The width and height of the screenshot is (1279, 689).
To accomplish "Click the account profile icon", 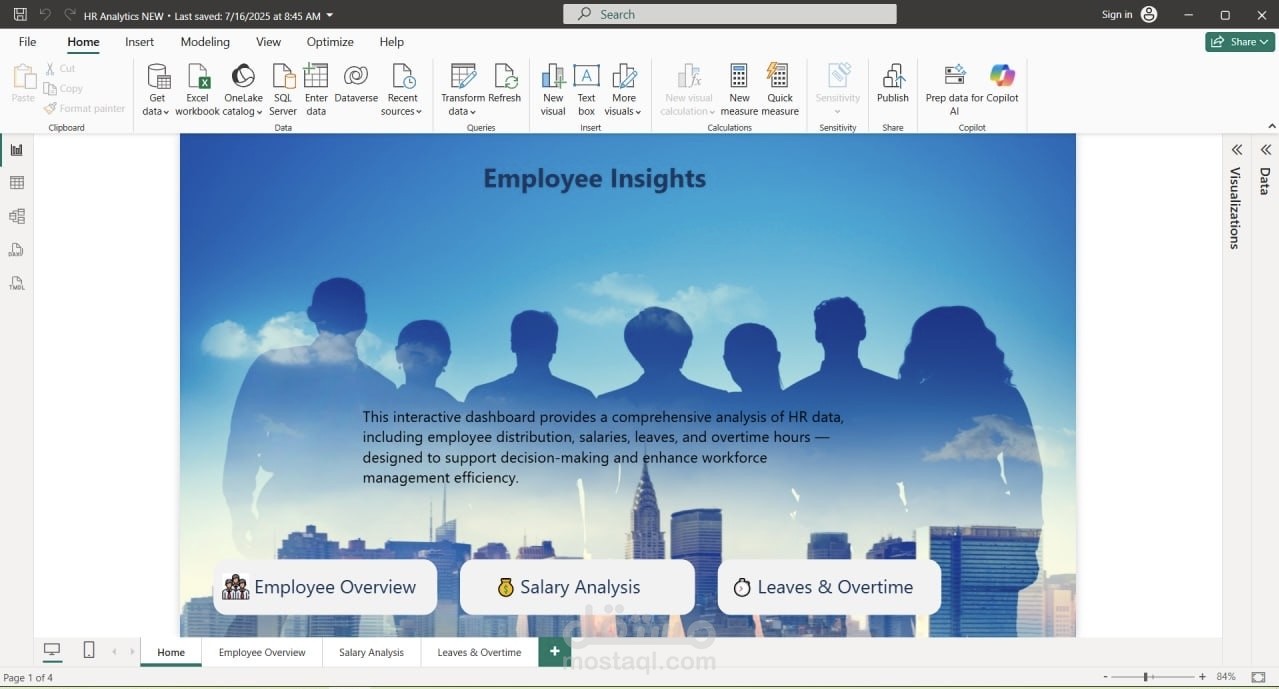I will click(x=1149, y=15).
